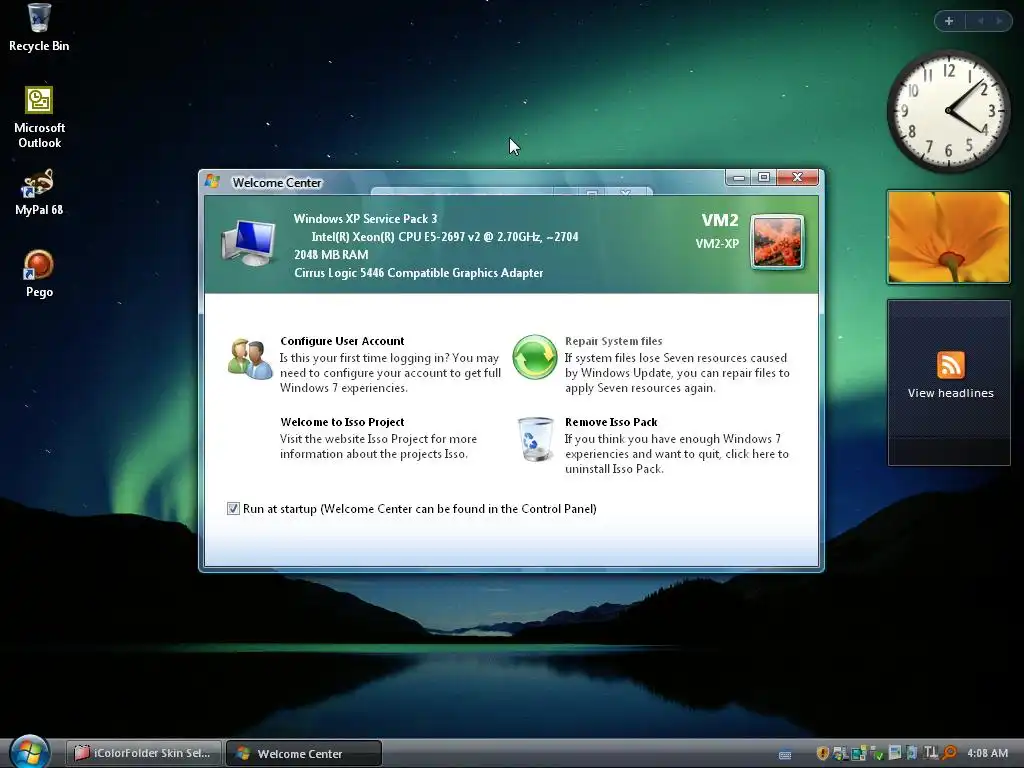The image size is (1024, 768).
Task: Click View headlines in the feed gadget
Action: (950, 393)
